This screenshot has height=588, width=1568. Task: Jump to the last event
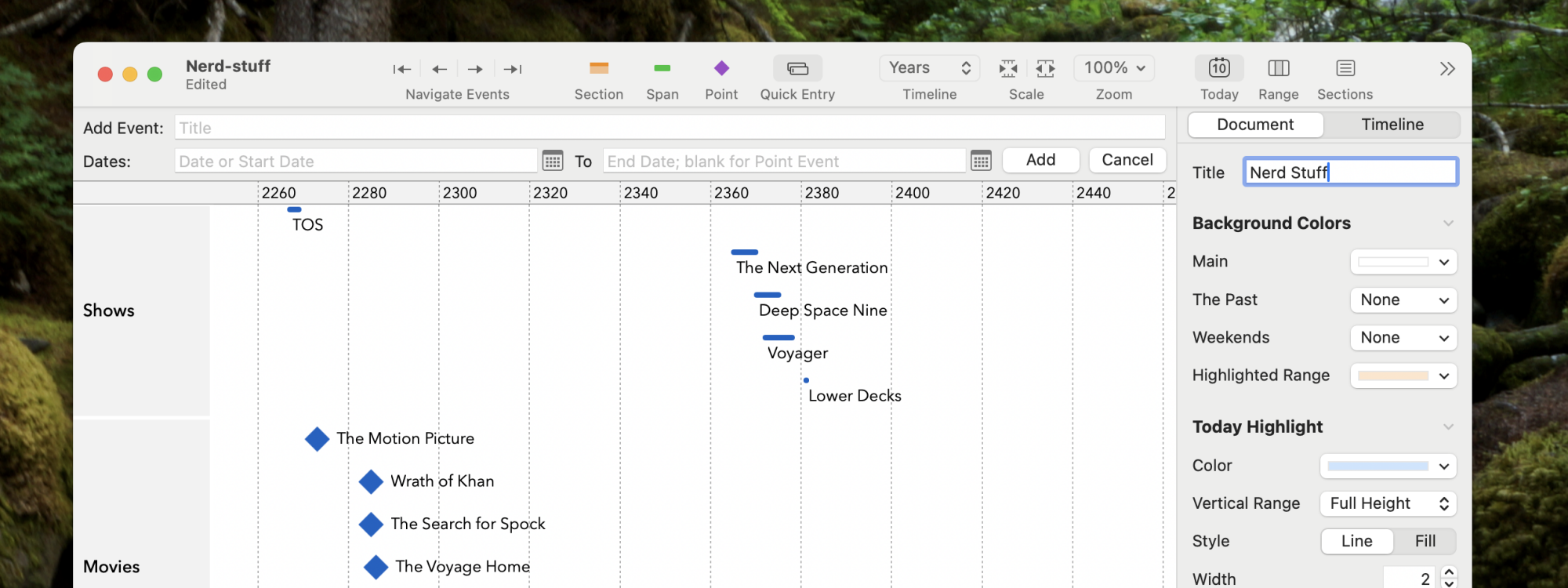coord(513,69)
